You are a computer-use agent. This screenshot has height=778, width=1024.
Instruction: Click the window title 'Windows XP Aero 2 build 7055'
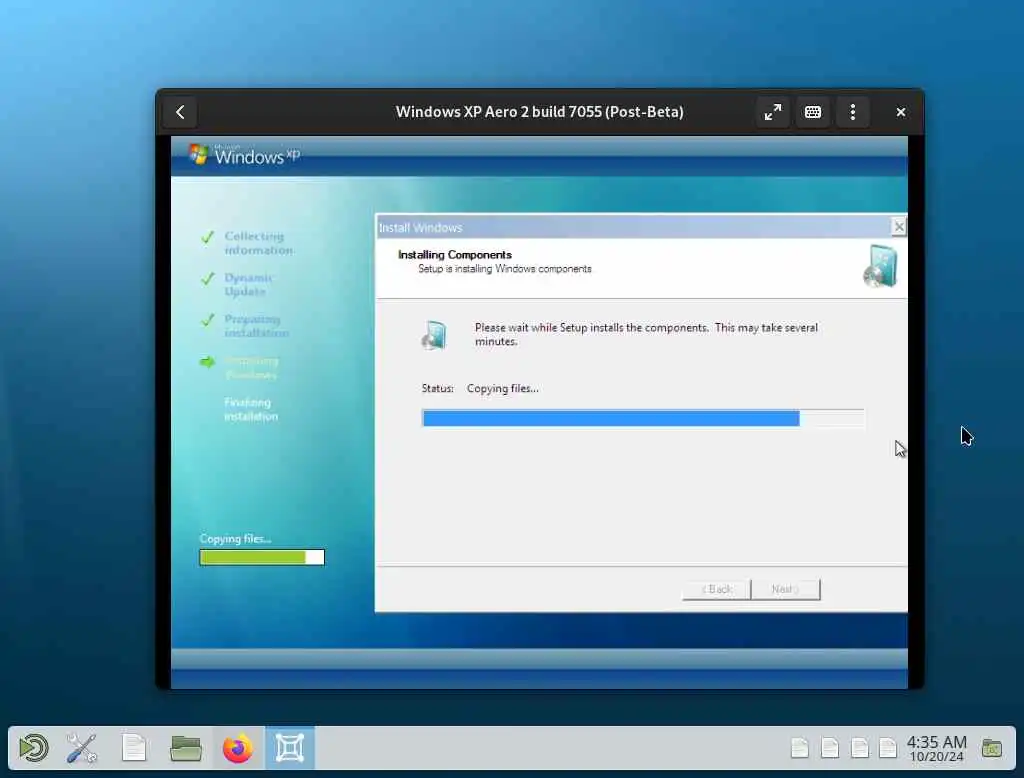[x=539, y=112]
